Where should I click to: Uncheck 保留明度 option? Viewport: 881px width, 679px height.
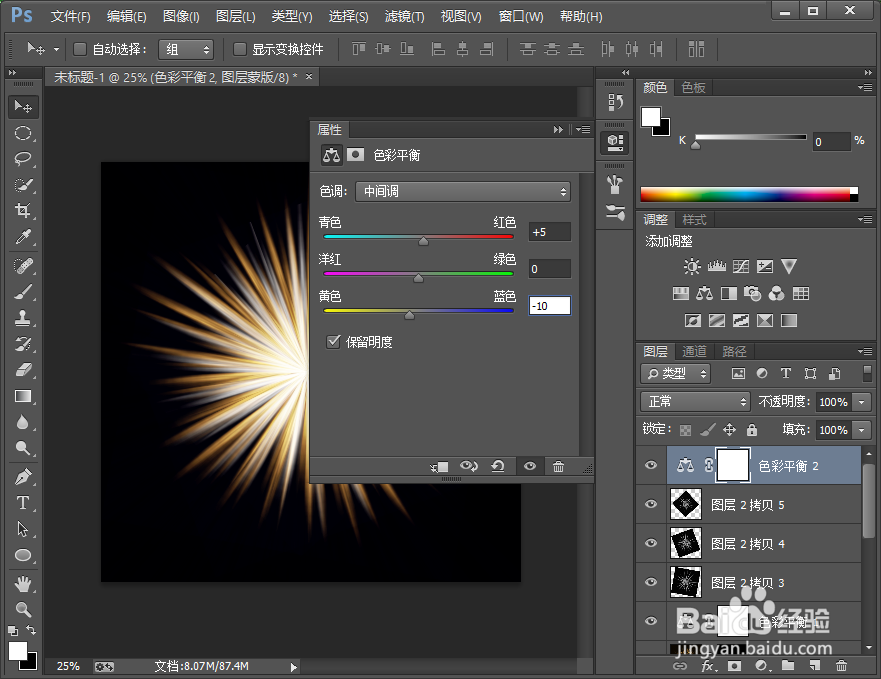[333, 342]
